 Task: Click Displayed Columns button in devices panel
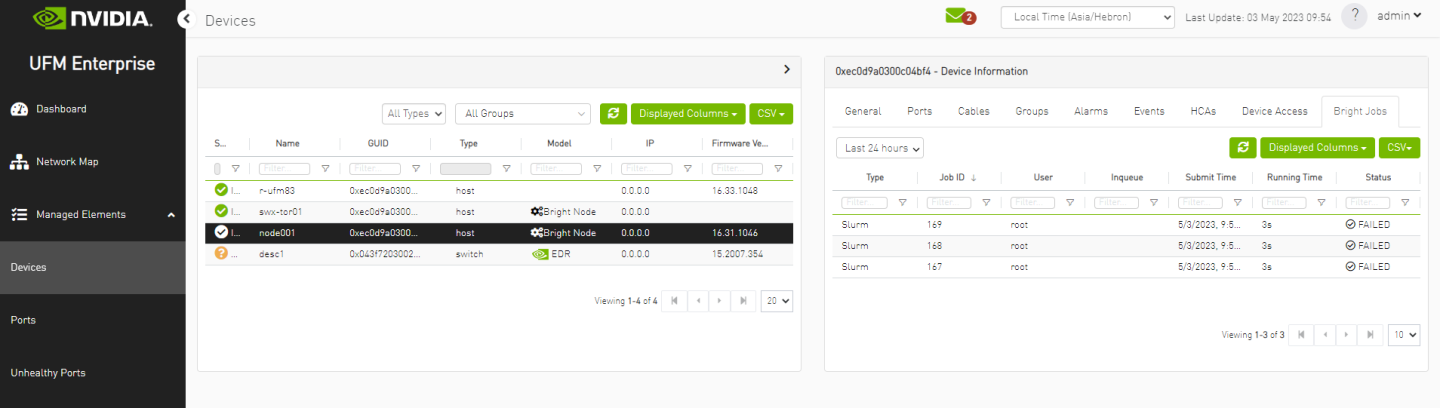pos(688,114)
